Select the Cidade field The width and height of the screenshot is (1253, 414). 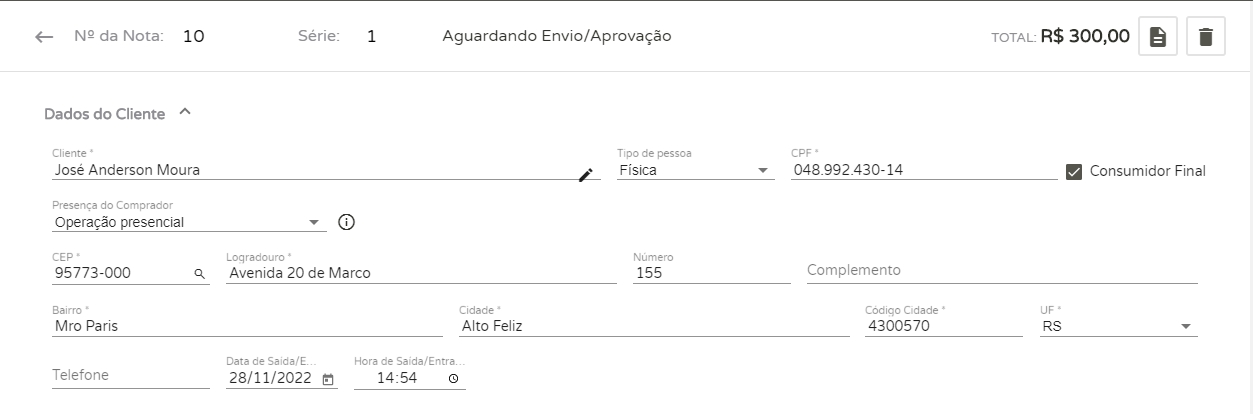point(653,326)
